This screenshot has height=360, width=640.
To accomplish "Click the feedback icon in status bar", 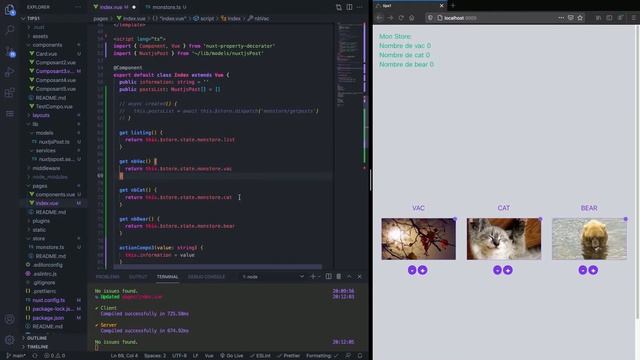I will point(348,356).
